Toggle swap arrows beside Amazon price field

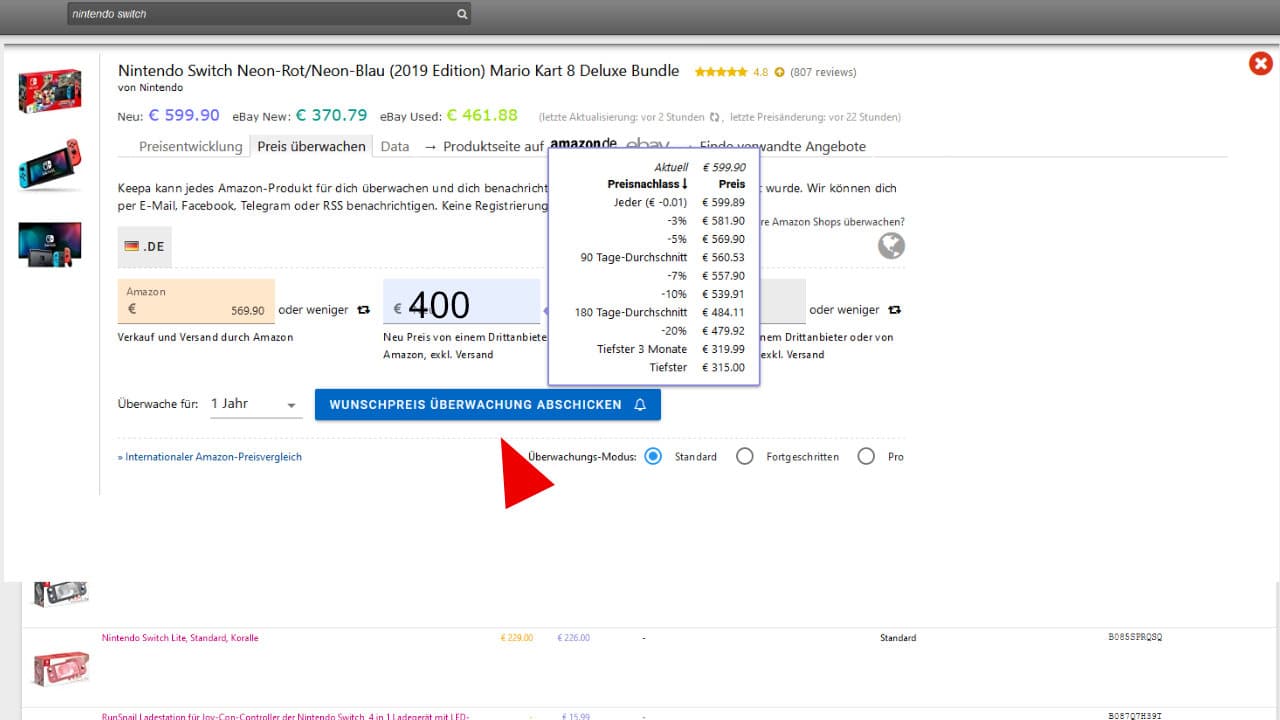pos(364,310)
